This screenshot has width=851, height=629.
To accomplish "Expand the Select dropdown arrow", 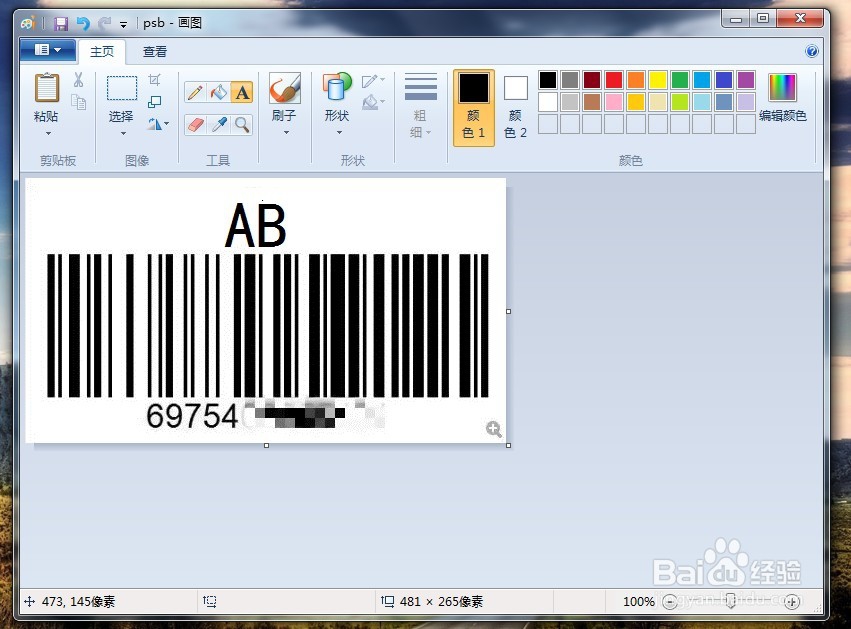I will 123,134.
